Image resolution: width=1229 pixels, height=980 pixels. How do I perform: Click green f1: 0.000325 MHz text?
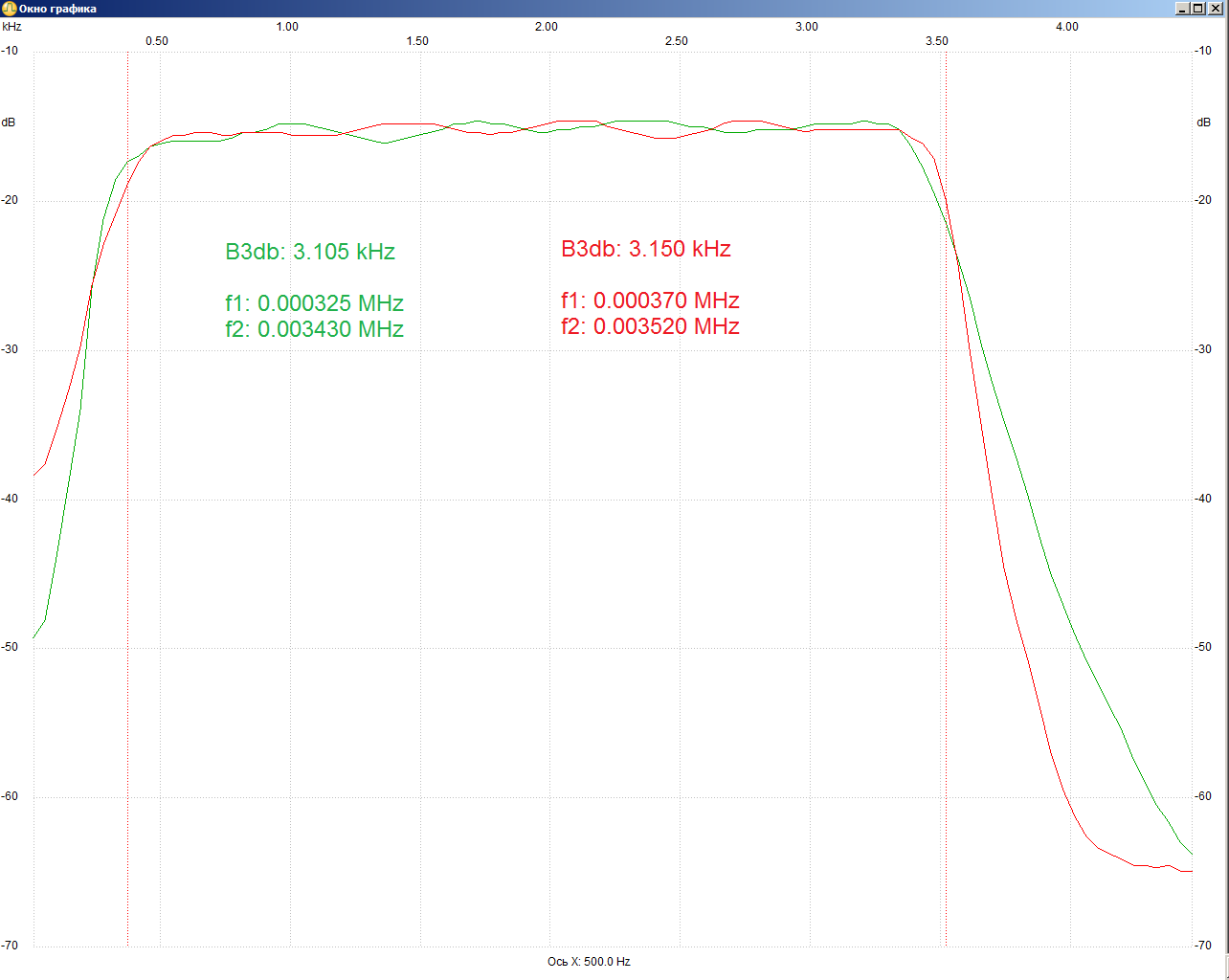coord(315,303)
